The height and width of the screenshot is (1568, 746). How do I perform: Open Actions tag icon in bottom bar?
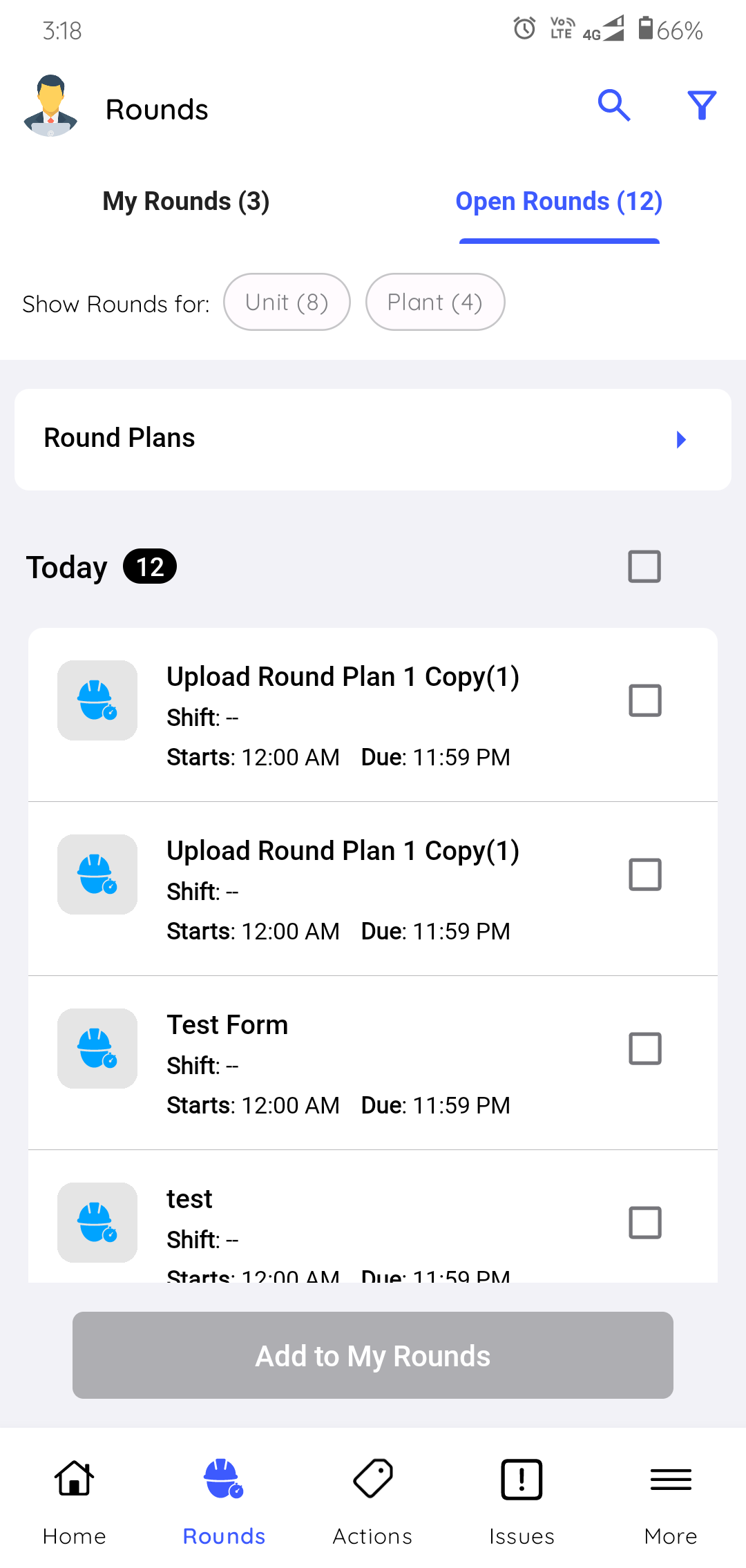click(x=372, y=1499)
